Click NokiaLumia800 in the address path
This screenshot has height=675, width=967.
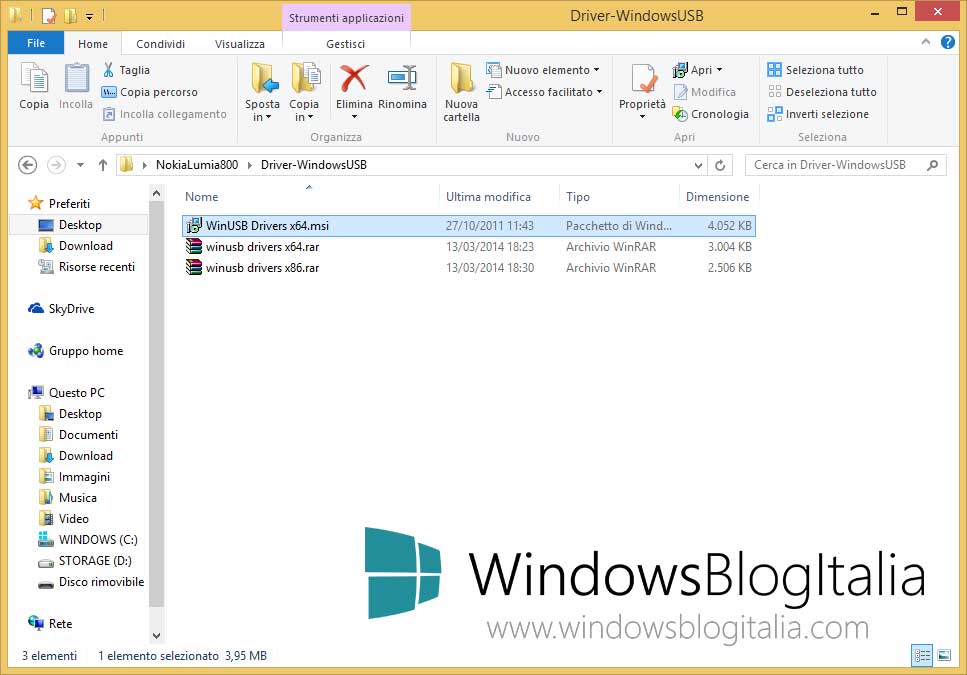[197, 165]
